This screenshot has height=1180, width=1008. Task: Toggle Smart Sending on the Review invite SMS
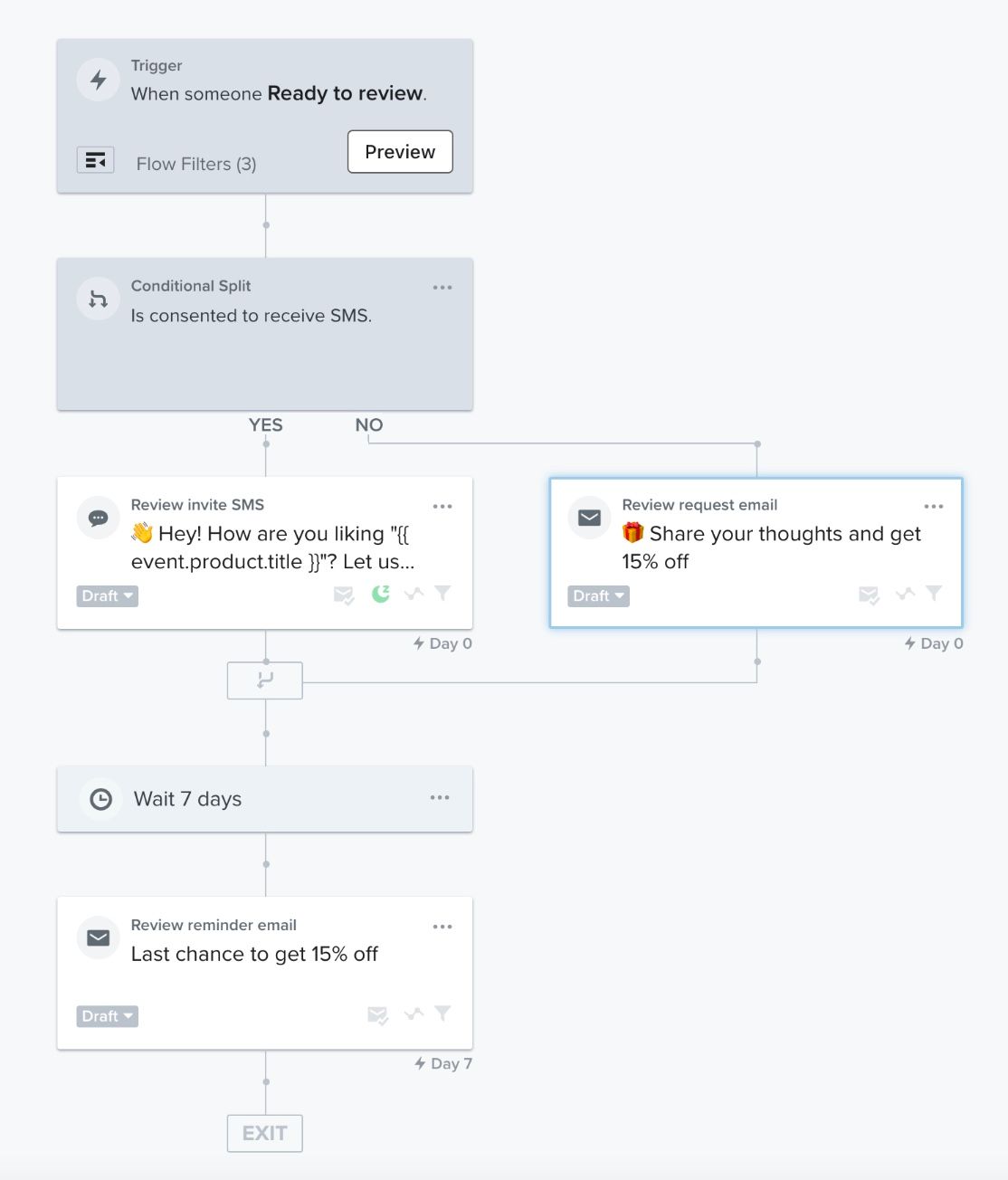pos(379,594)
